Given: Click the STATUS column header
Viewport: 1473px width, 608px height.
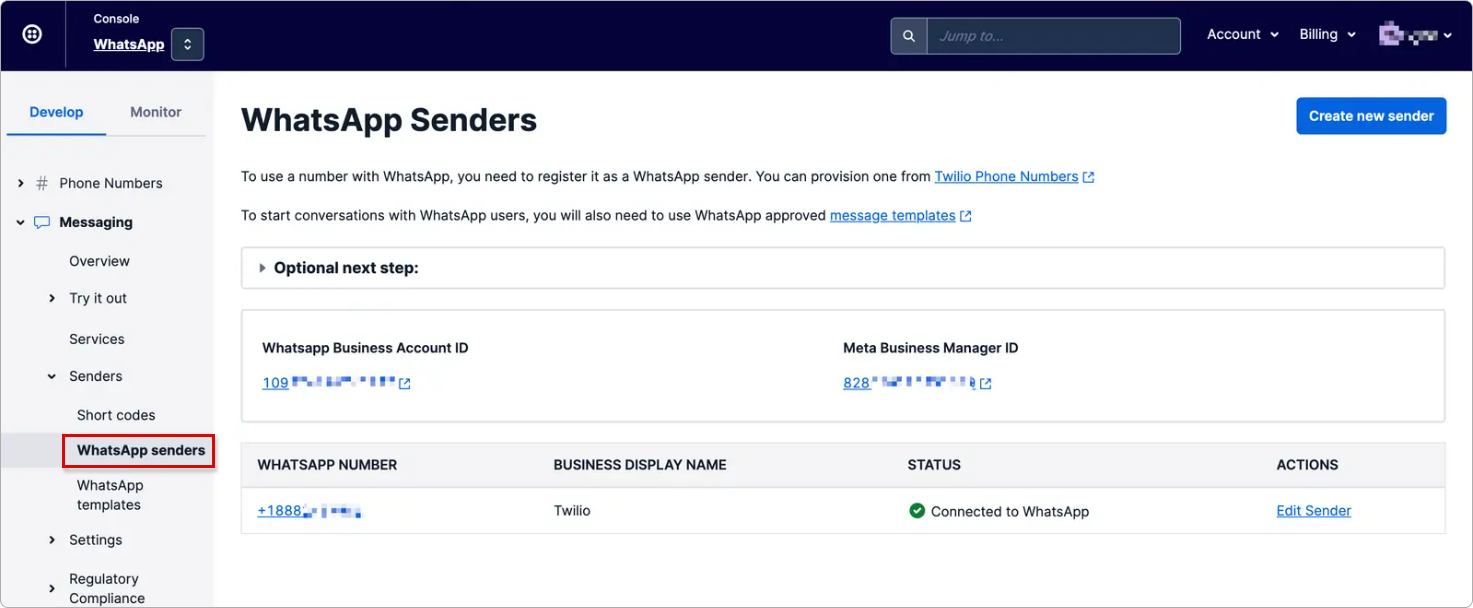Looking at the screenshot, I should click(934, 465).
